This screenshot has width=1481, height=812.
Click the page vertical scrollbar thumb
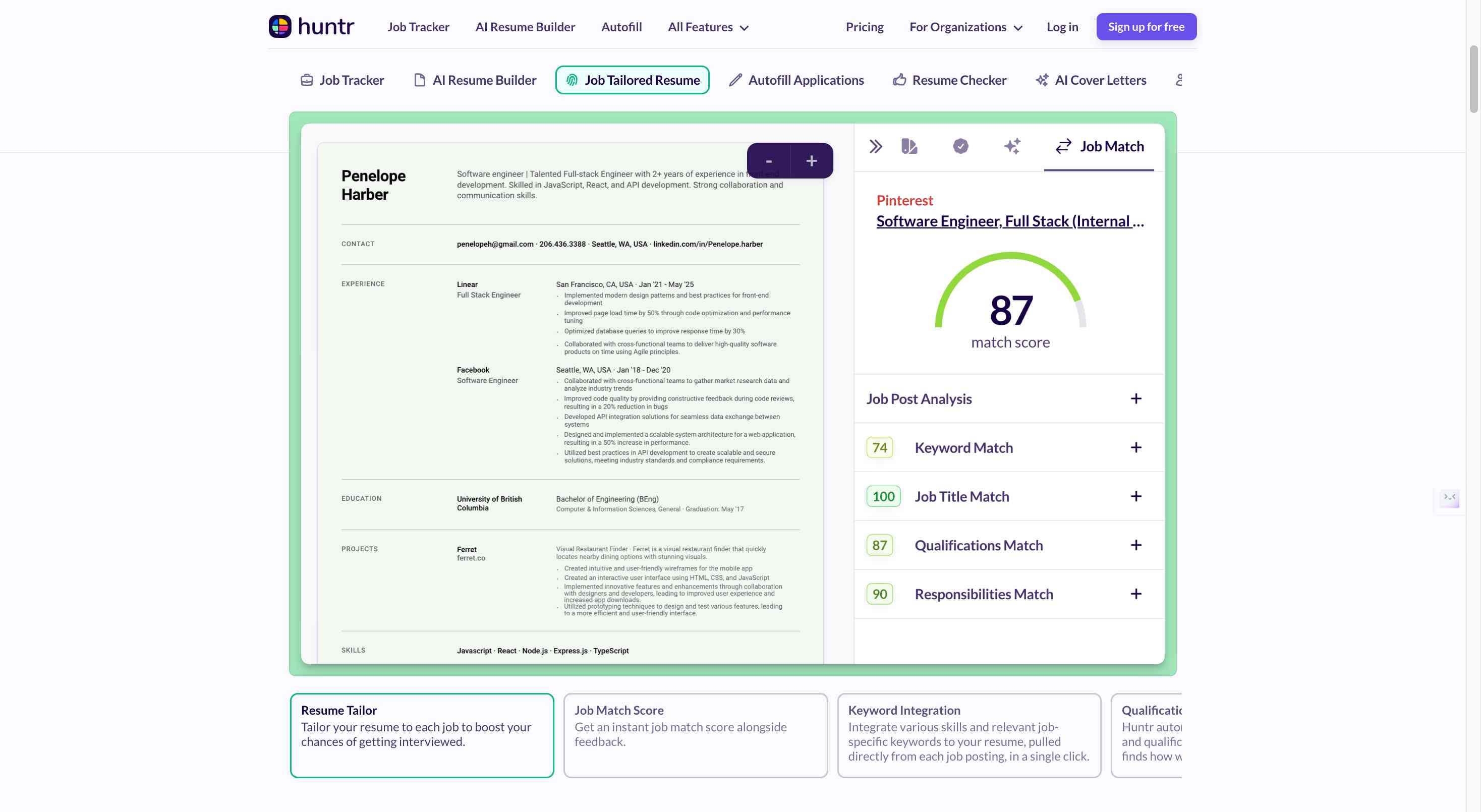point(1473,79)
